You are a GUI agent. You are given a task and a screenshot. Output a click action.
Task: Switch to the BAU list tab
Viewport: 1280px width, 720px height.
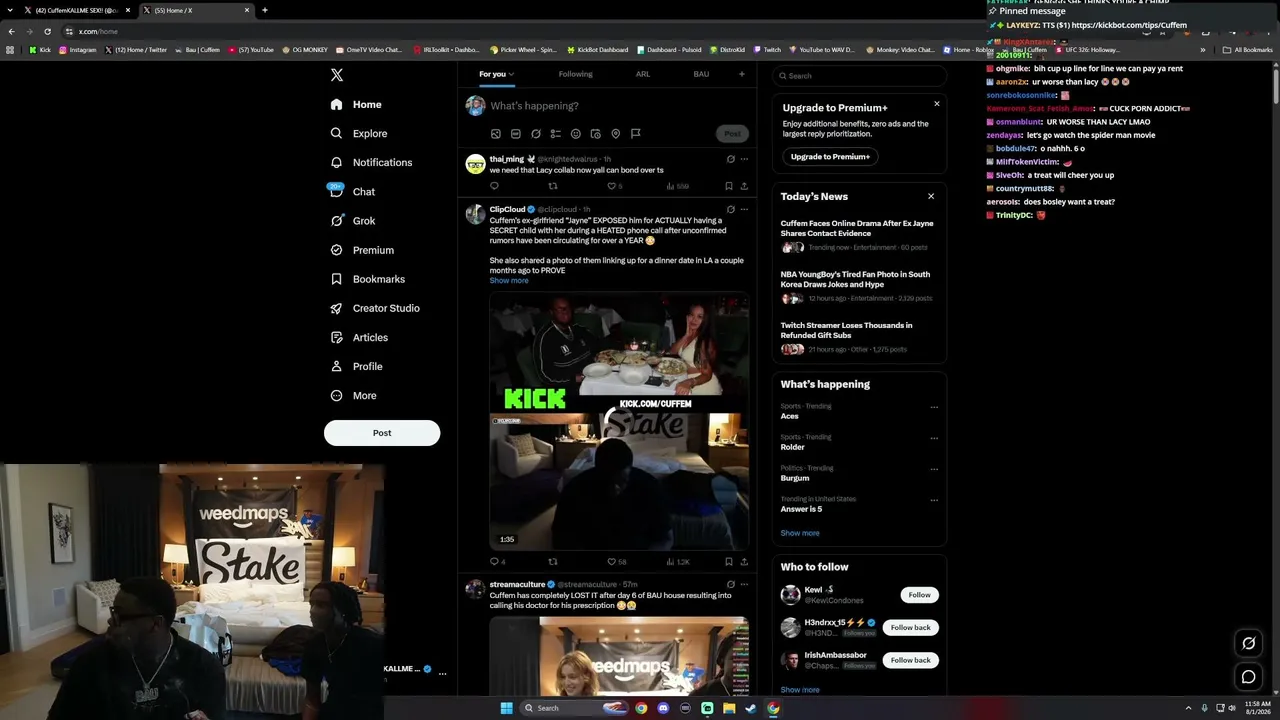701,74
